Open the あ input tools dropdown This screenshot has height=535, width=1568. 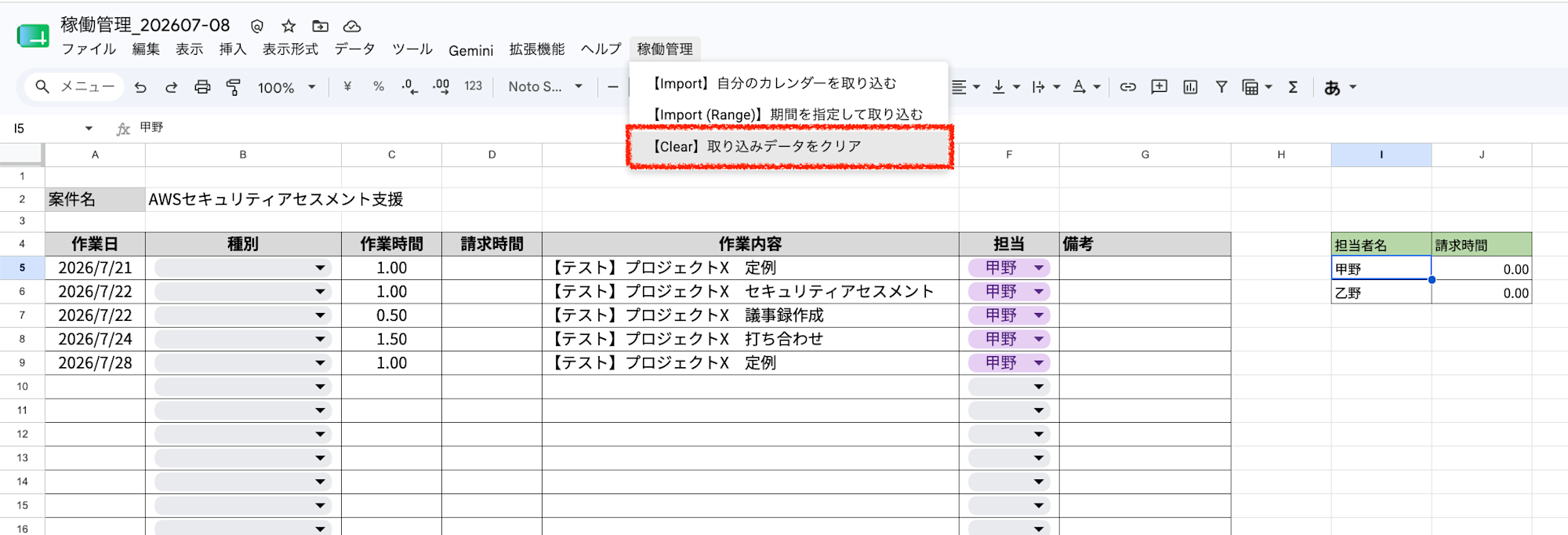(1340, 87)
